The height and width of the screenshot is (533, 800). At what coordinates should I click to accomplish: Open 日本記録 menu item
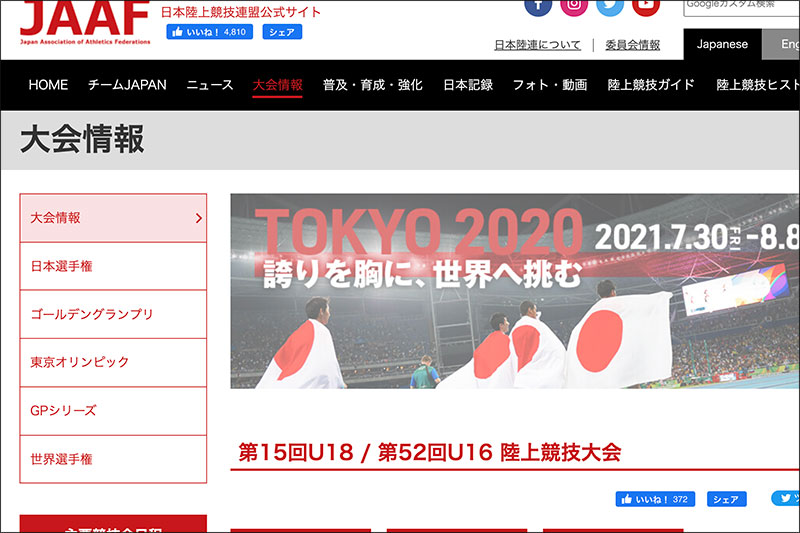(x=468, y=85)
